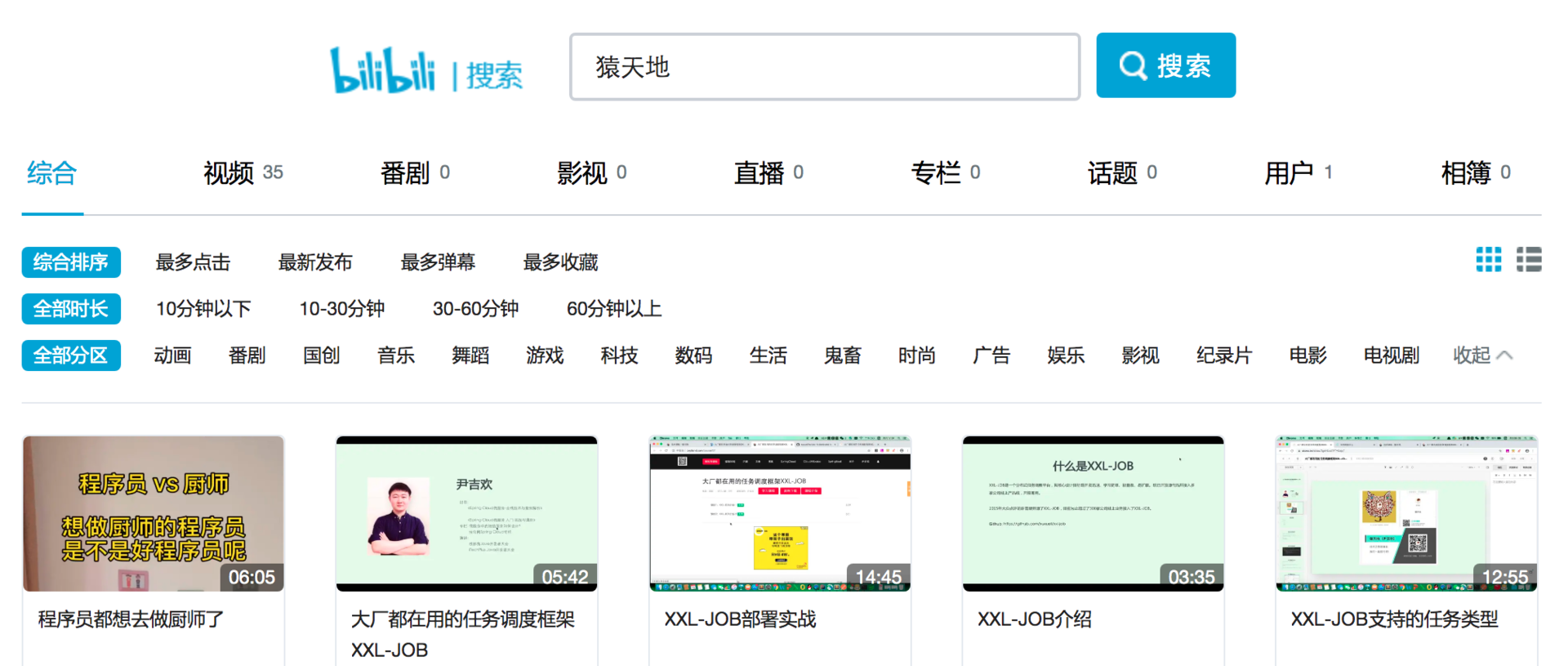Image resolution: width=1568 pixels, height=666 pixels.
Task: Filter by 影视 category in 分区 row
Action: [1141, 355]
